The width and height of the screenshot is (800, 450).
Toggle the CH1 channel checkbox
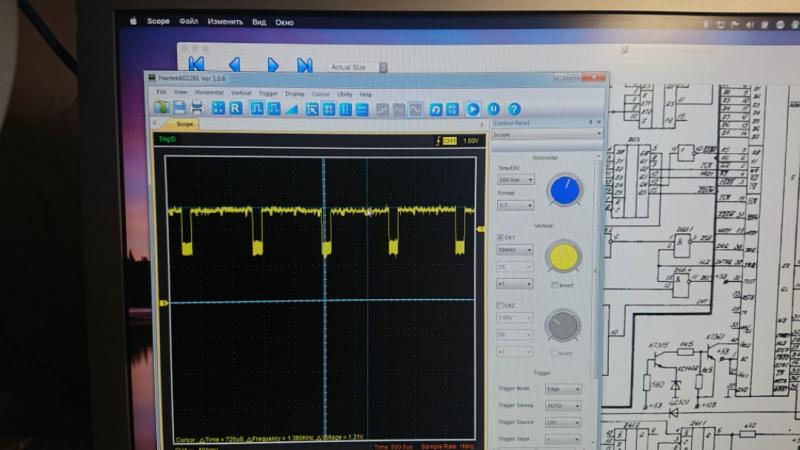(500, 237)
